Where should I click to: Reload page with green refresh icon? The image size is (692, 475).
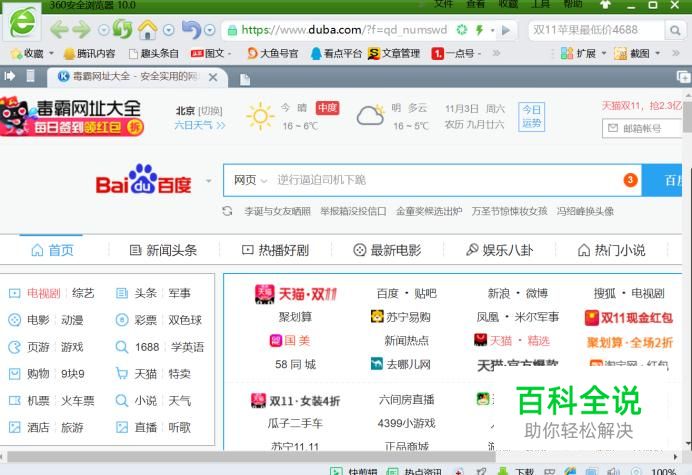pyautogui.click(x=122, y=29)
